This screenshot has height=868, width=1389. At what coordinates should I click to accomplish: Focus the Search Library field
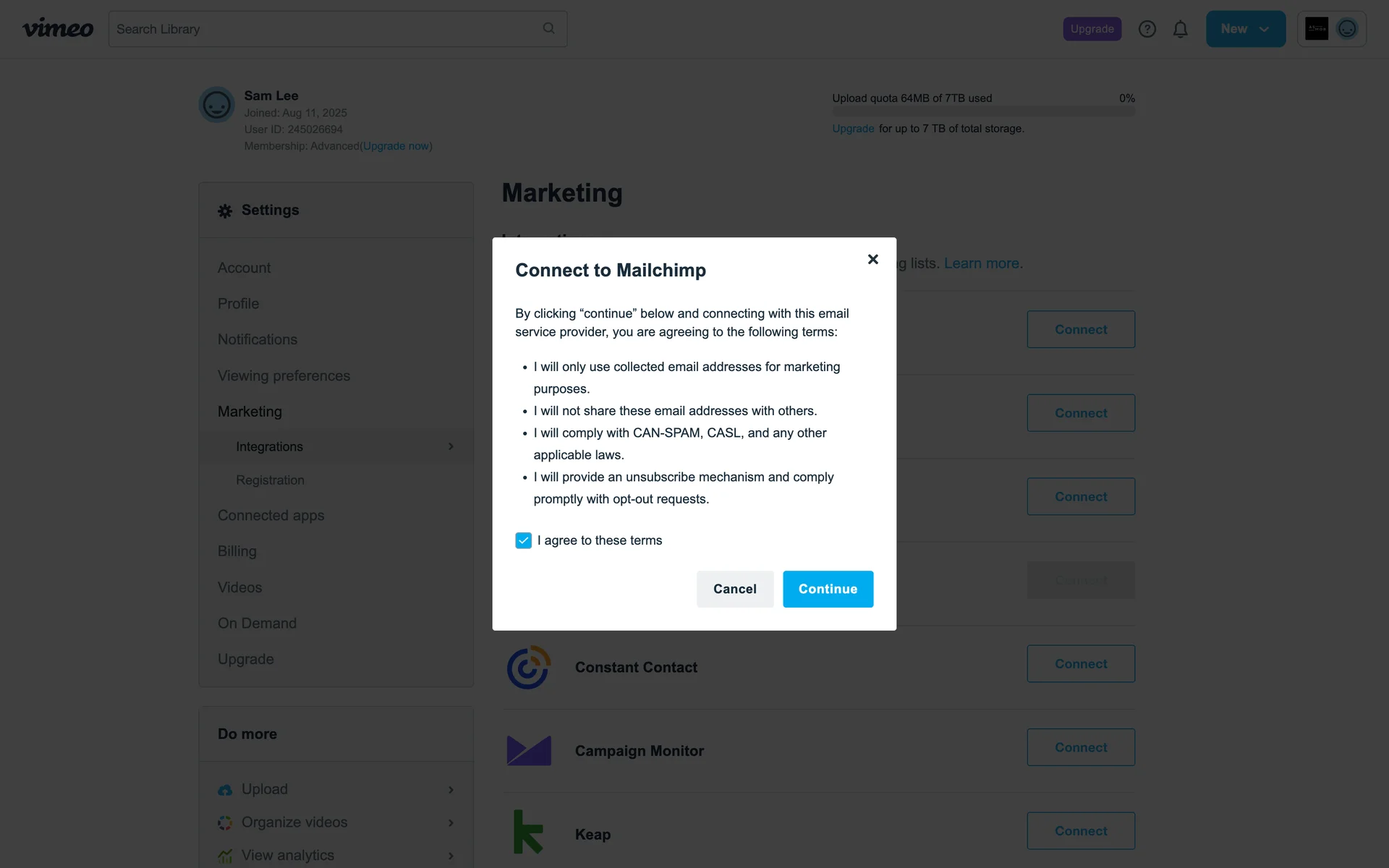[326, 29]
